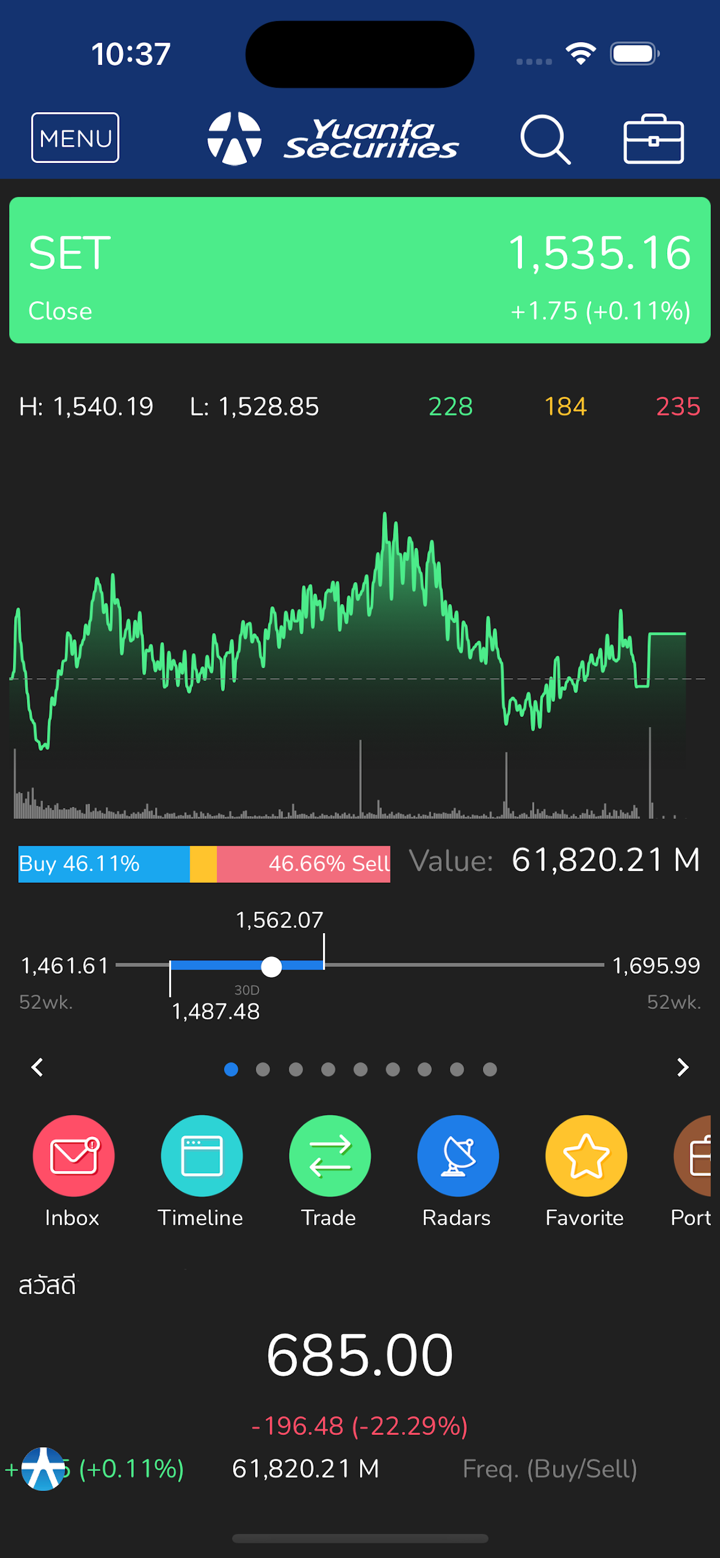Tap the yellow Favorite star icon
The width and height of the screenshot is (720, 1558).
[585, 1156]
